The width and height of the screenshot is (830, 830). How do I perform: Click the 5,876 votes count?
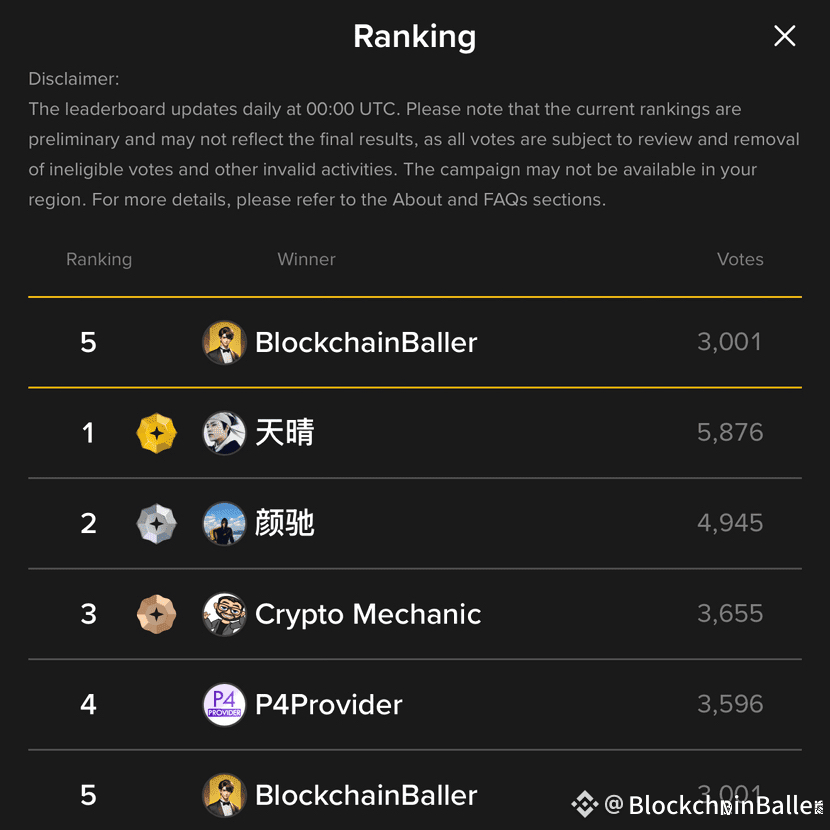coord(730,432)
